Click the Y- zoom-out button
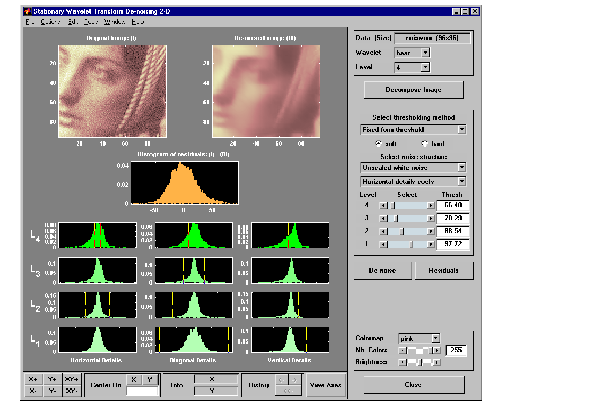This screenshot has height=416, width=600. [51, 389]
